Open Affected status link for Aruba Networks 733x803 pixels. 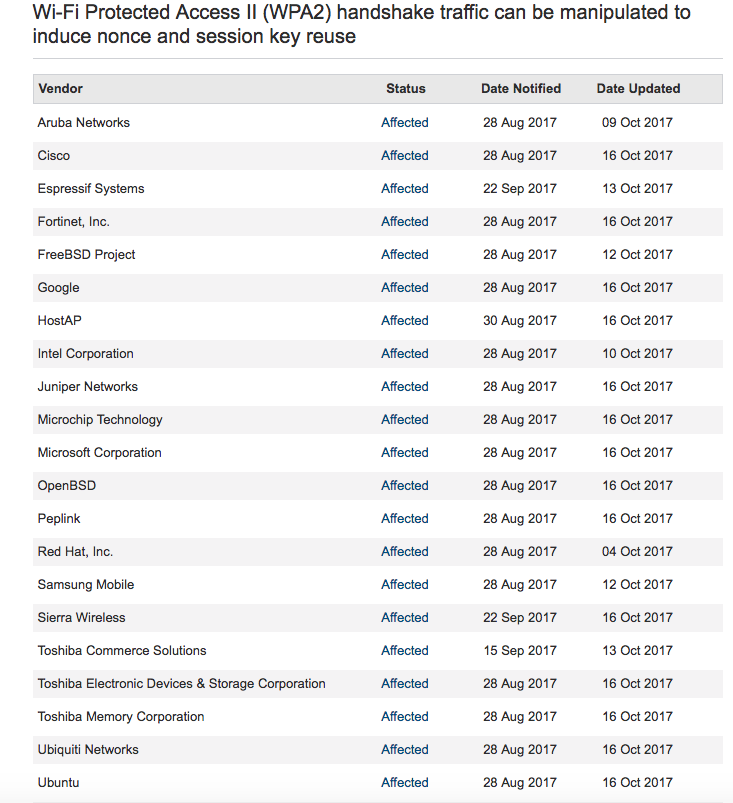click(404, 122)
